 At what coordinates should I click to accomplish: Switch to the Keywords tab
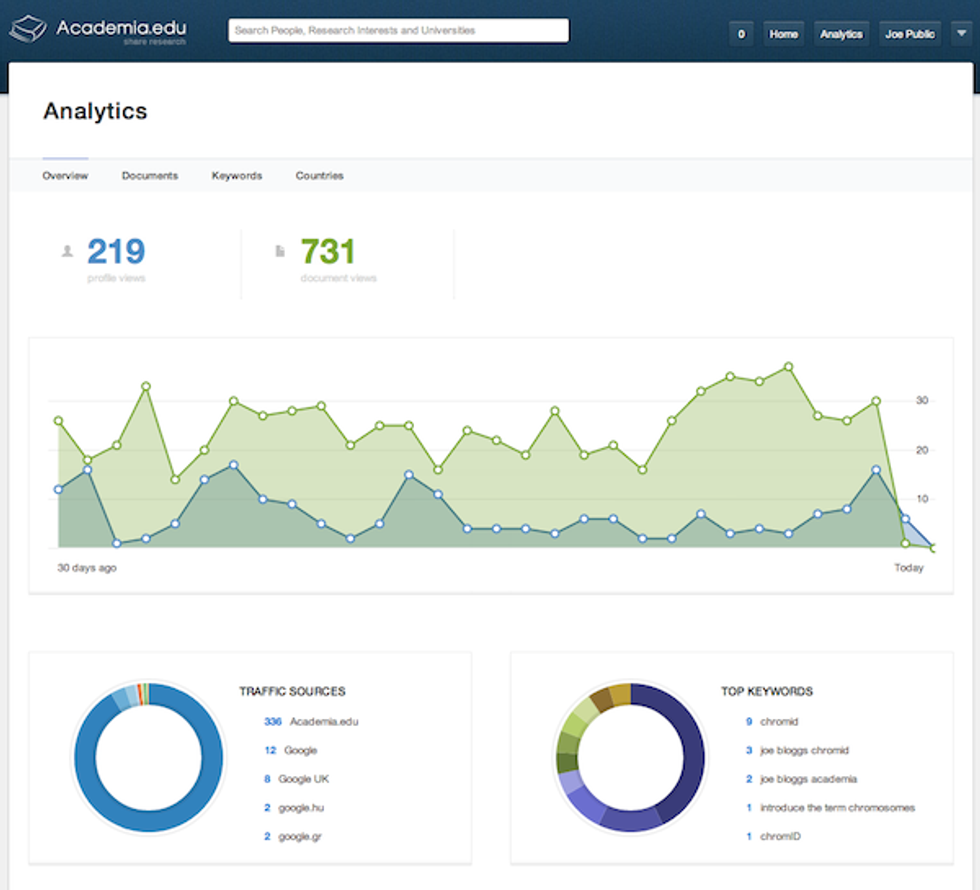tap(236, 175)
